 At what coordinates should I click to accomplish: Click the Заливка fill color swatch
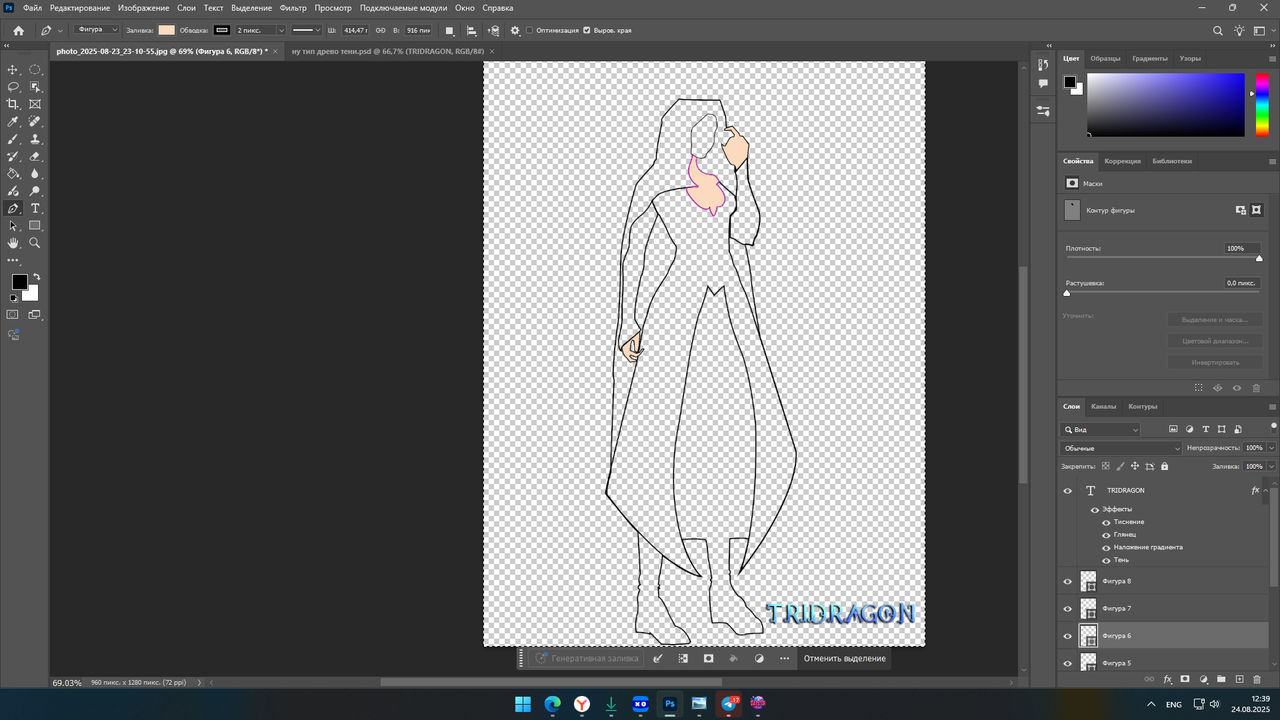pyautogui.click(x=166, y=30)
